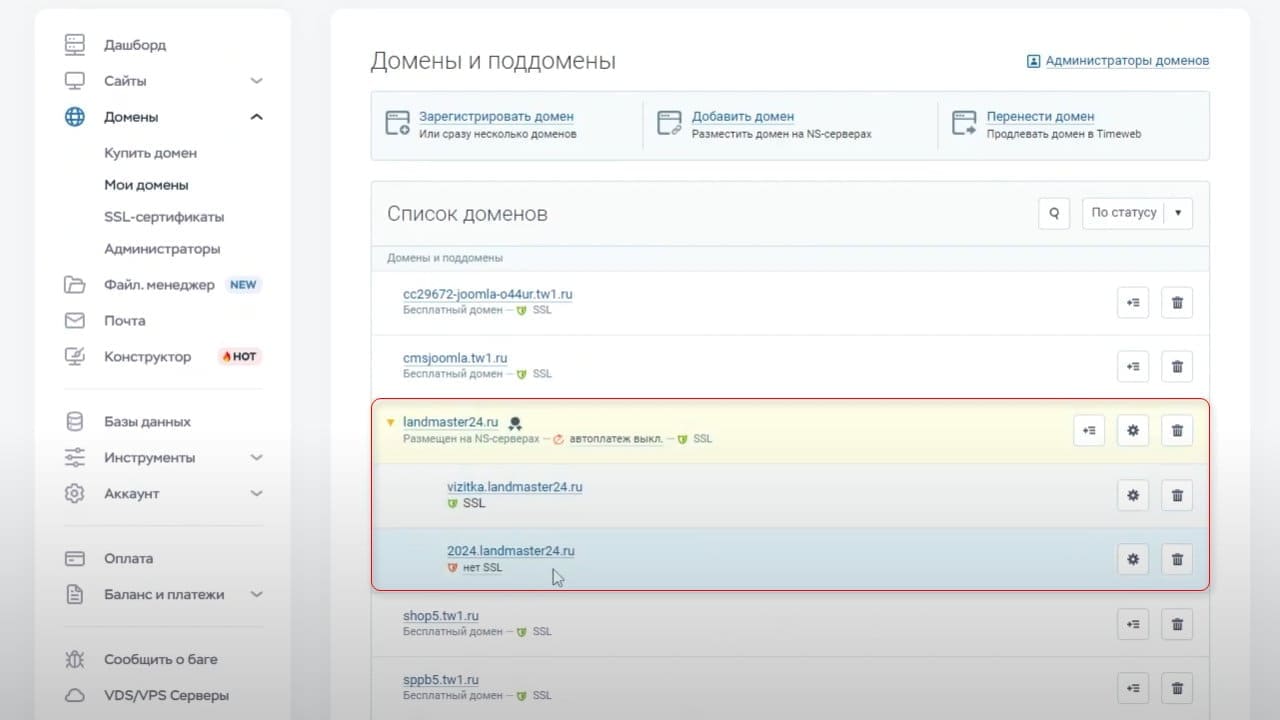Image resolution: width=1280 pixels, height=720 pixels.
Task: Click the Инструменты sliders icon
Action: click(x=75, y=458)
